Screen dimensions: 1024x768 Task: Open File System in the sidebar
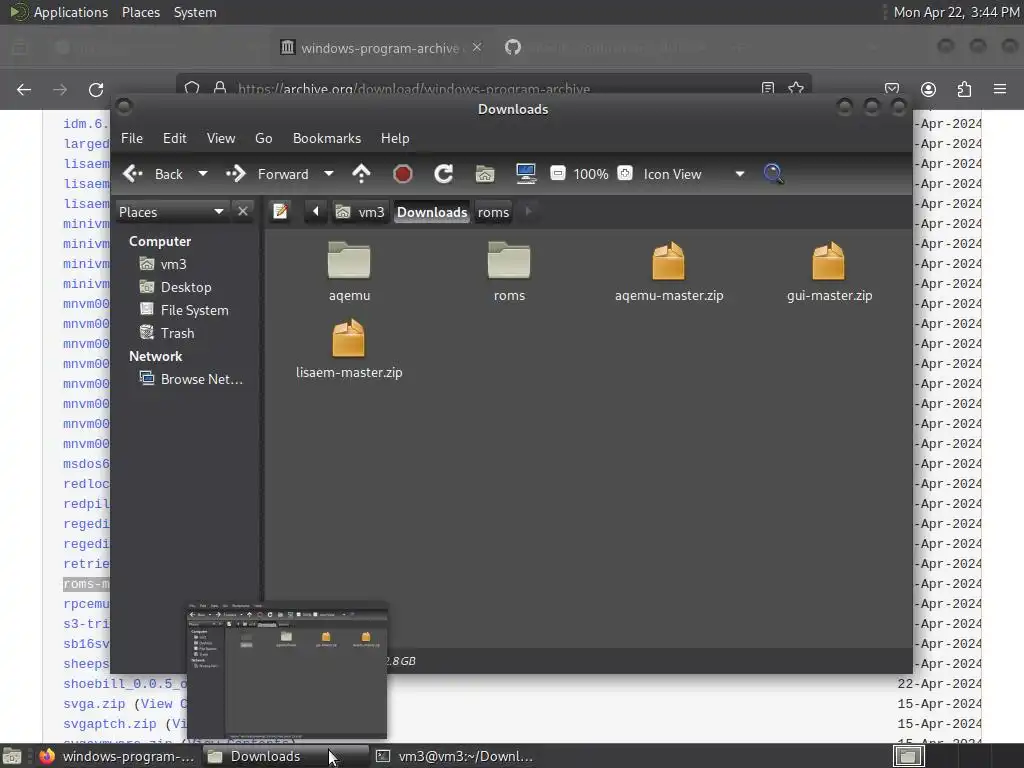184,310
